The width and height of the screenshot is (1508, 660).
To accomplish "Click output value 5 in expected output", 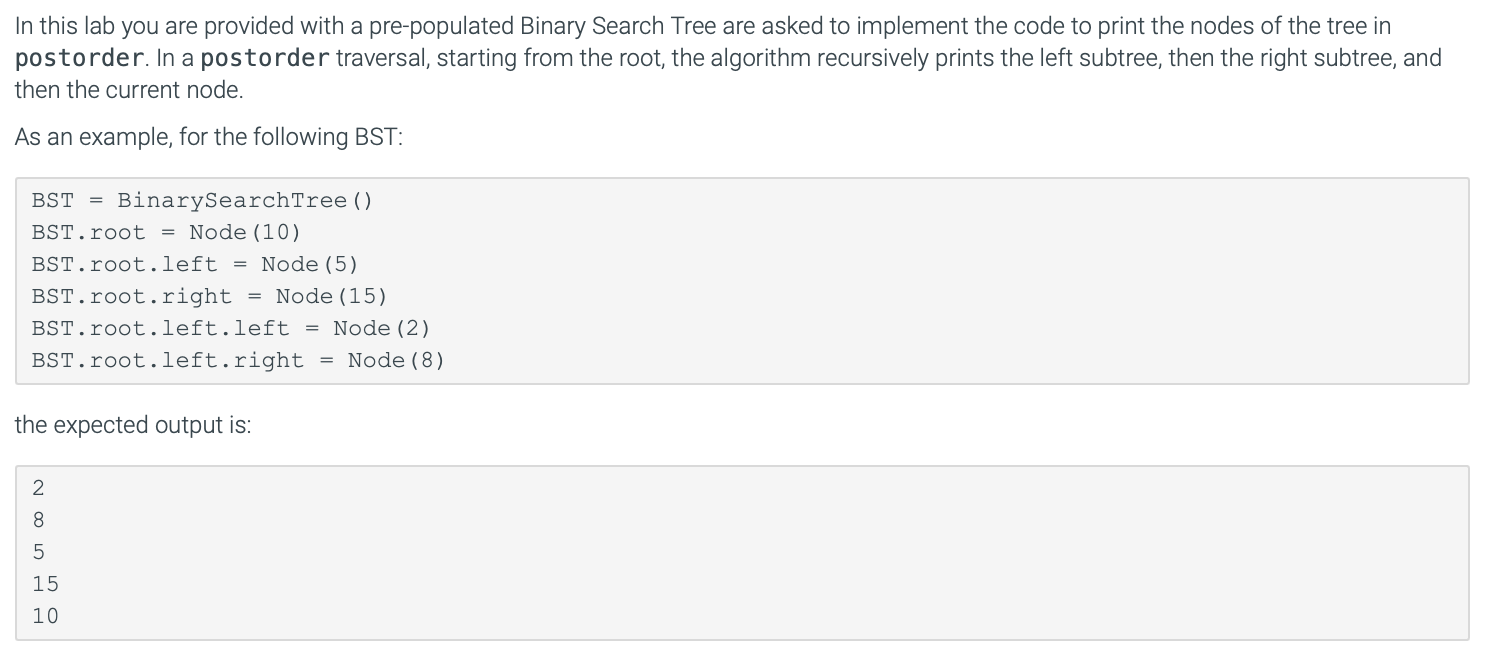I will (x=39, y=552).
